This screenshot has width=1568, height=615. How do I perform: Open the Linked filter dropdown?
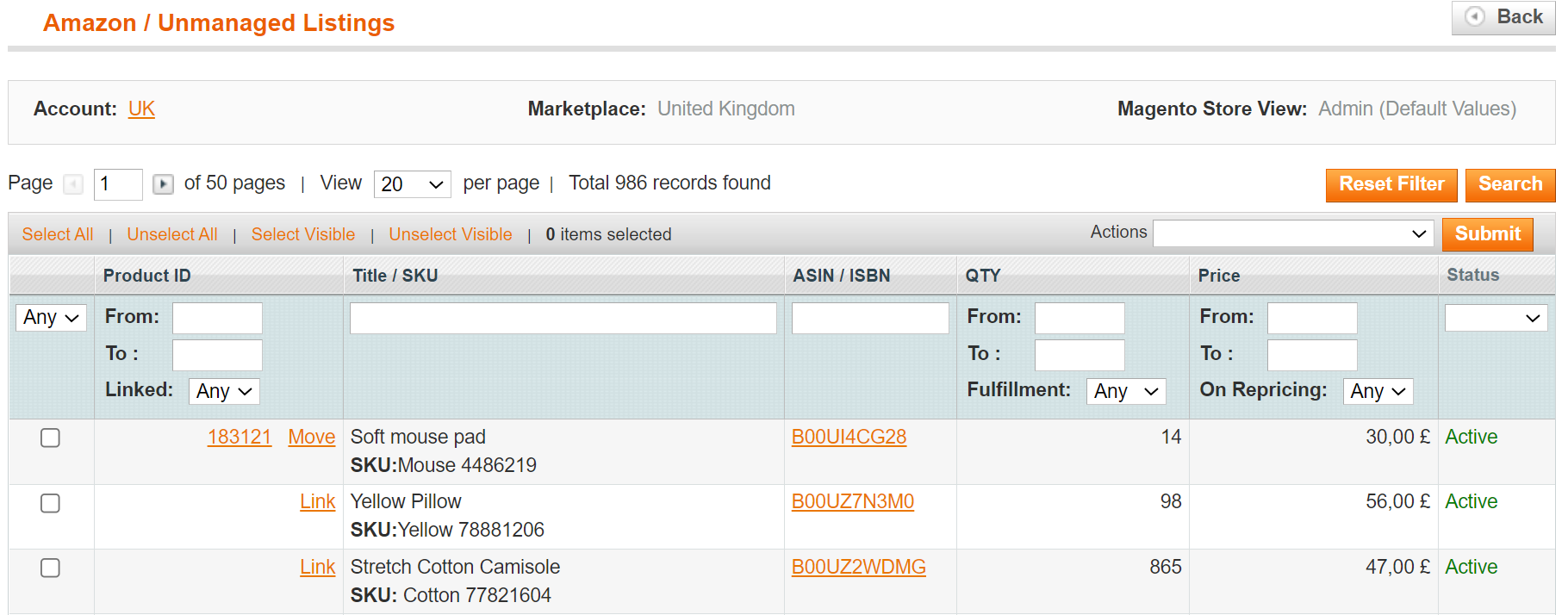click(x=224, y=391)
